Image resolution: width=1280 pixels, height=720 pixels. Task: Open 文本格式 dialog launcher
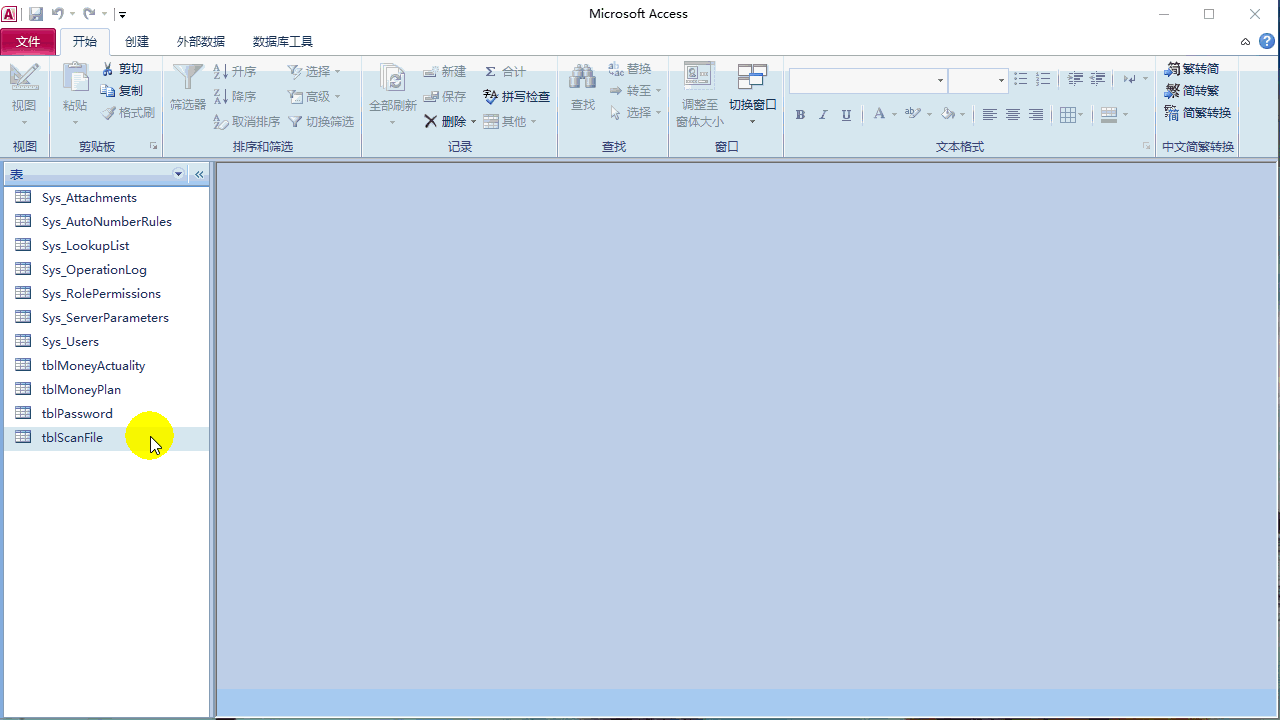coord(1146,147)
